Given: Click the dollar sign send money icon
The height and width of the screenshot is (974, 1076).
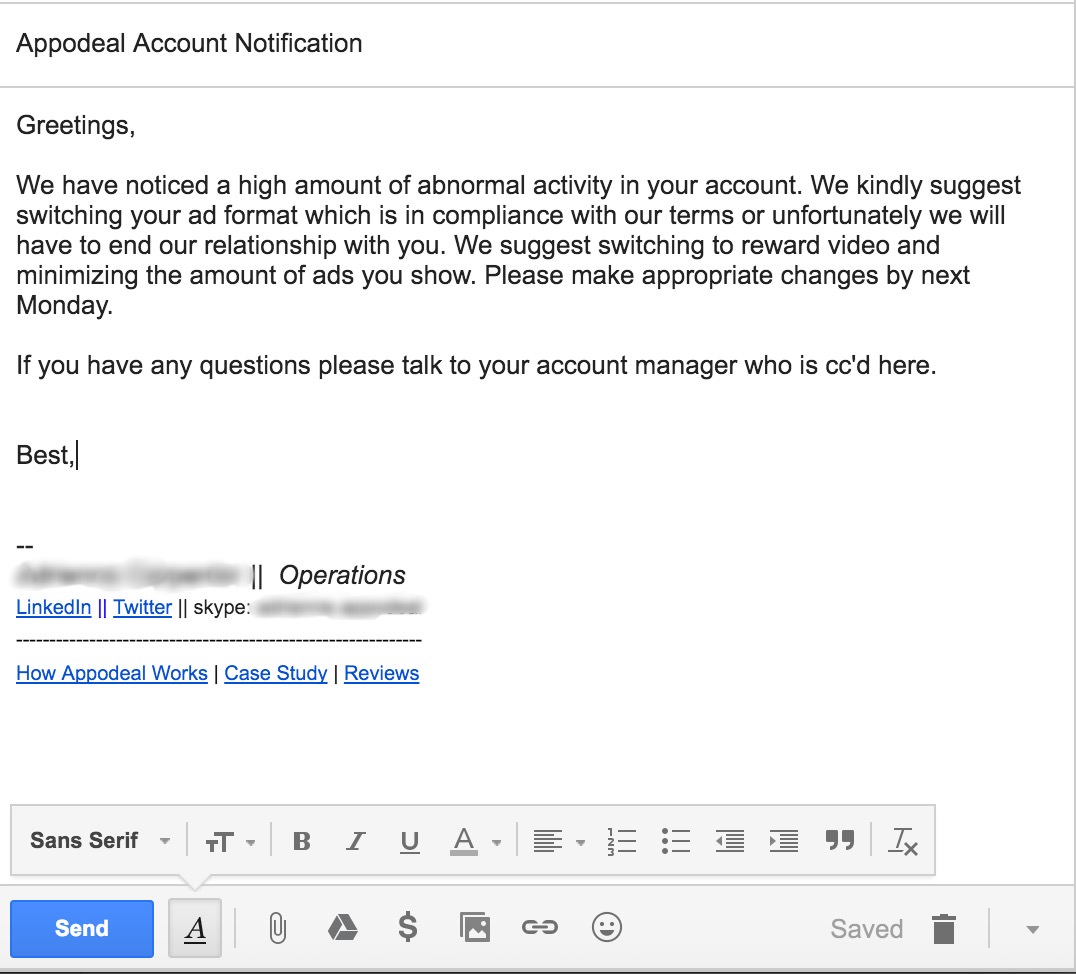Looking at the screenshot, I should [408, 927].
